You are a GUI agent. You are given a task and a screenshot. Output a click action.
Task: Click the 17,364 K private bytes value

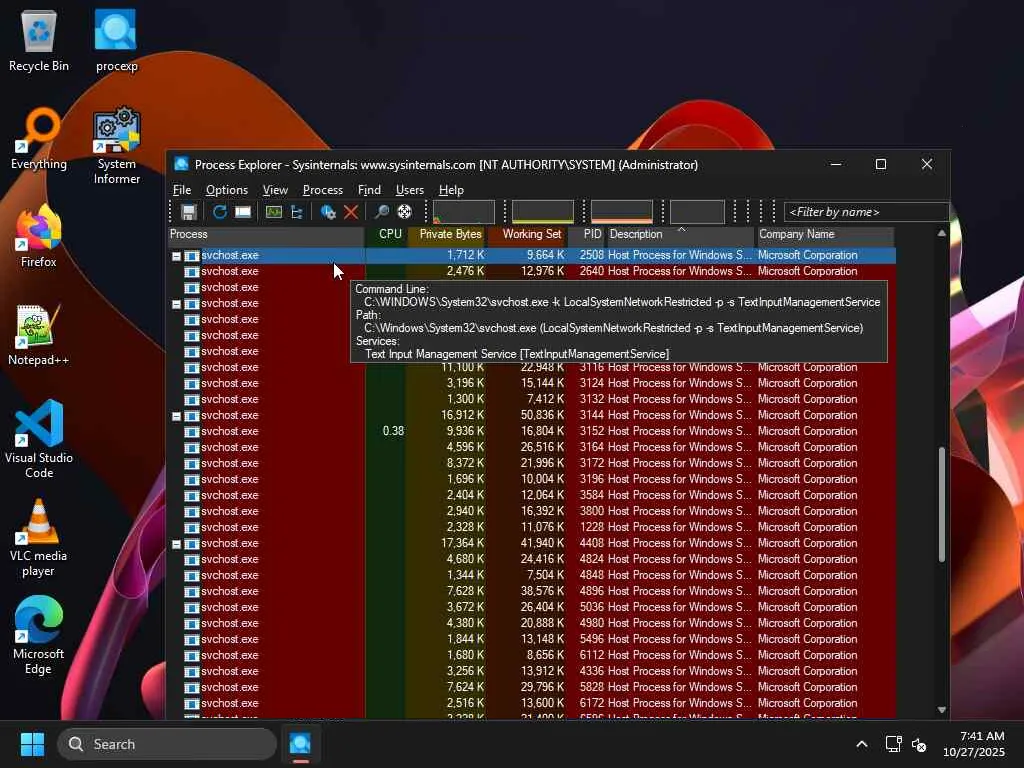coord(462,543)
